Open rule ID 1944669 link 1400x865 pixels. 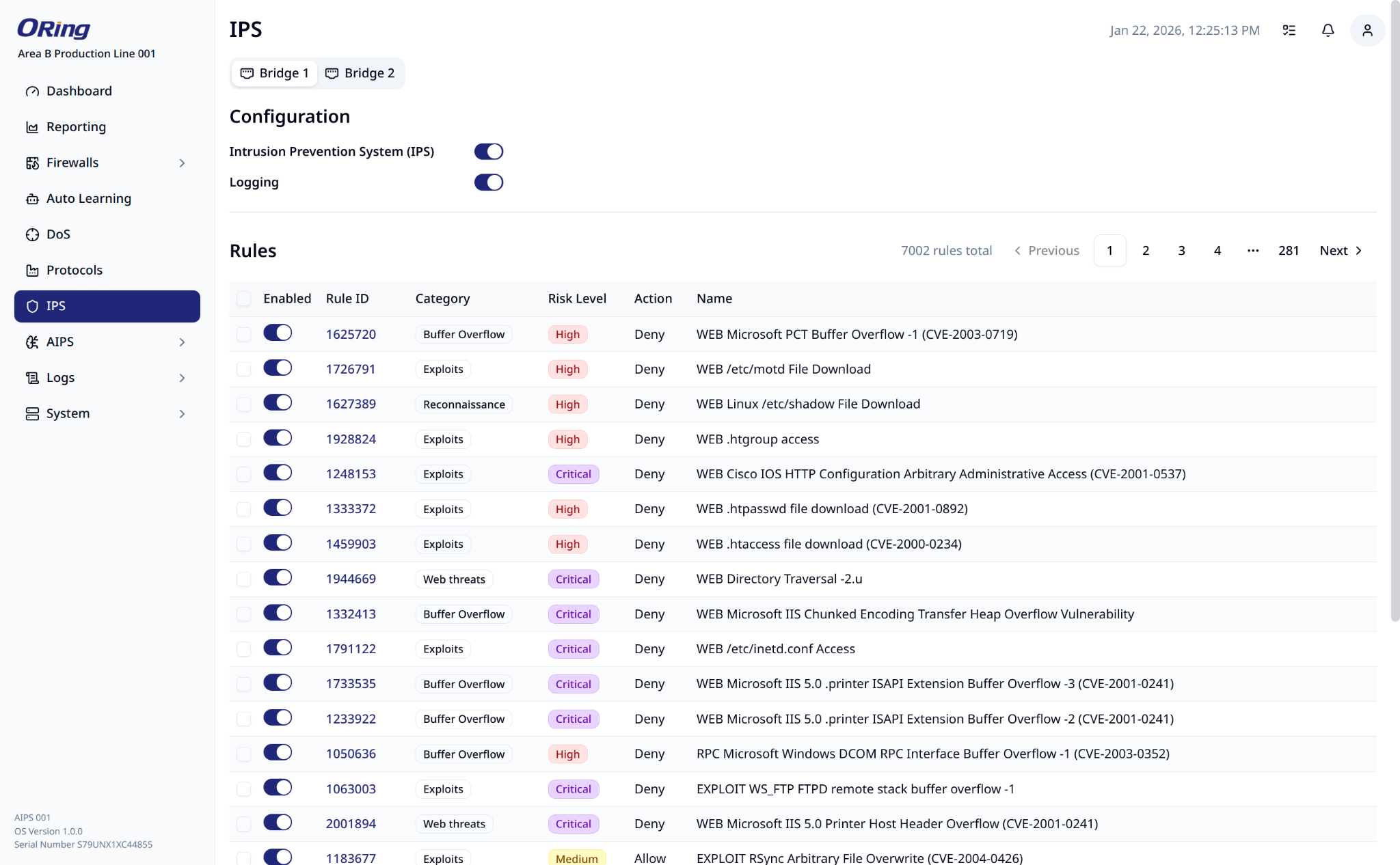coord(351,579)
